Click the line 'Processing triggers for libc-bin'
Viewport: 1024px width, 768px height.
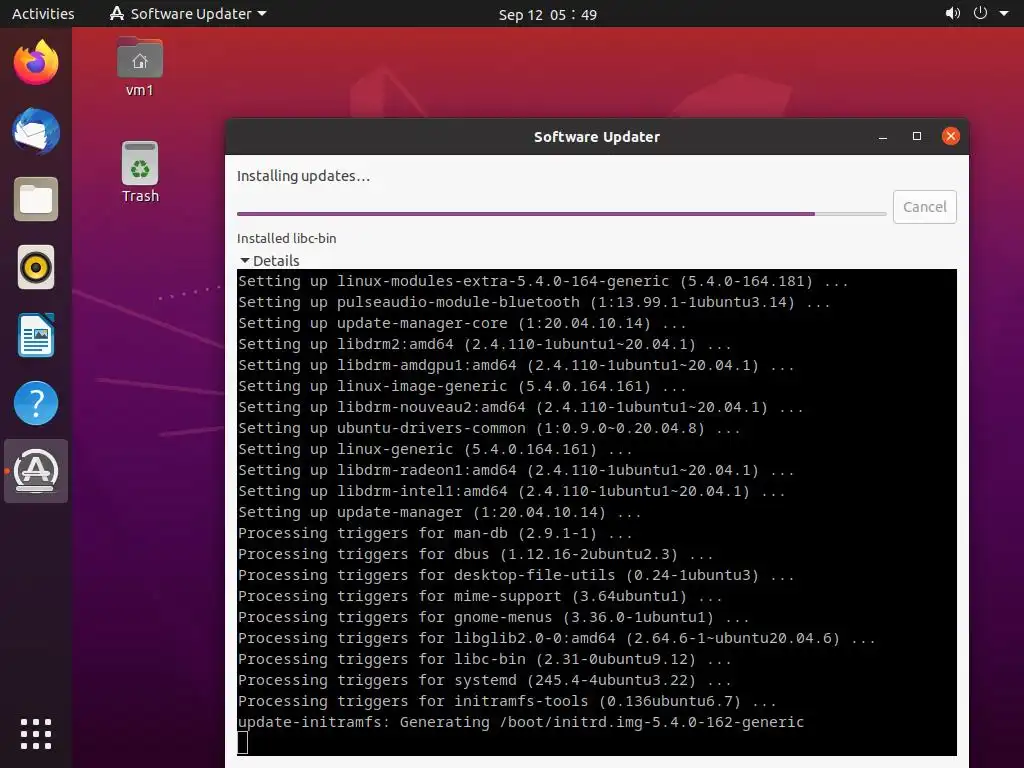pyautogui.click(x=485, y=659)
